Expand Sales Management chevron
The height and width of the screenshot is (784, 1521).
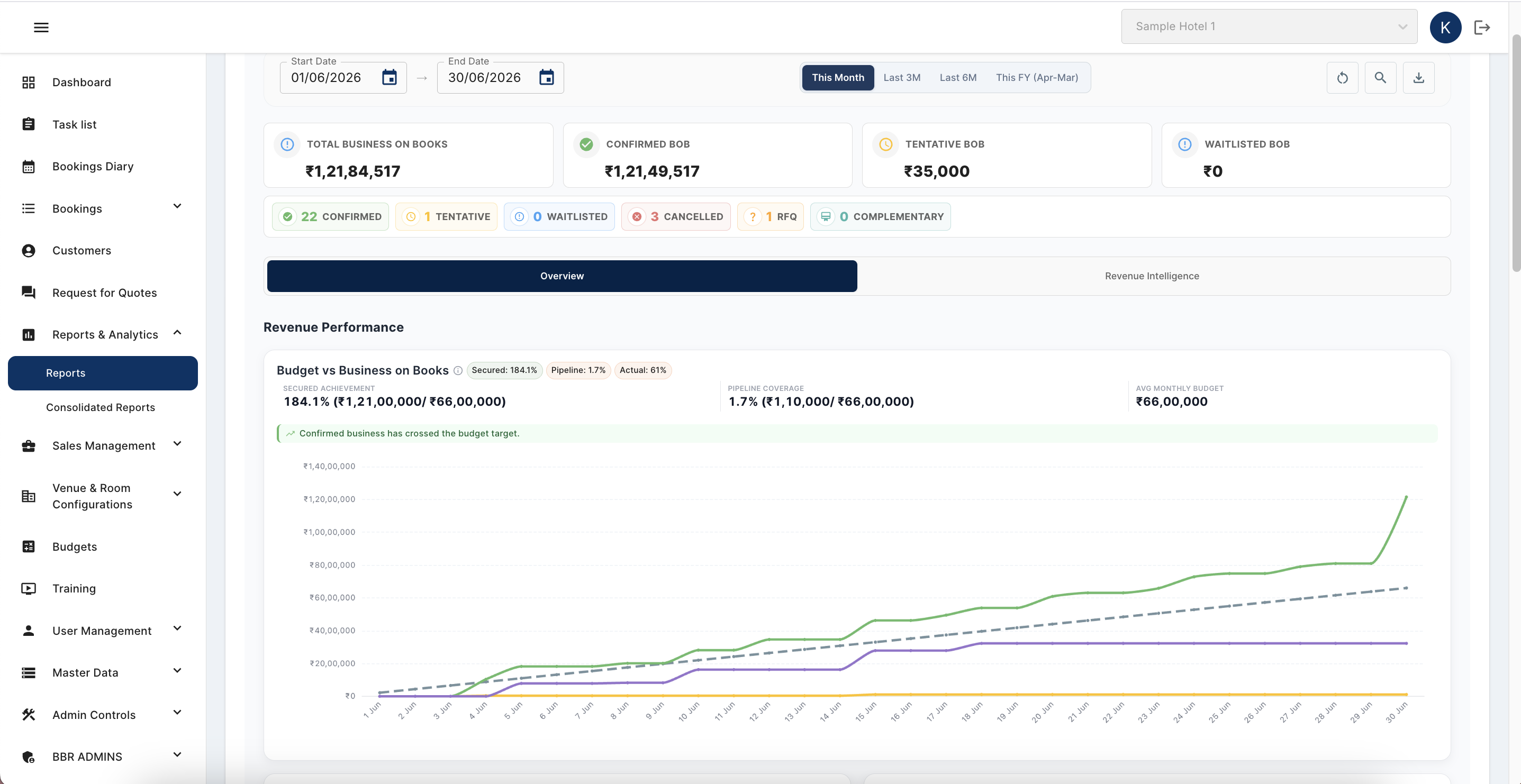coord(177,443)
